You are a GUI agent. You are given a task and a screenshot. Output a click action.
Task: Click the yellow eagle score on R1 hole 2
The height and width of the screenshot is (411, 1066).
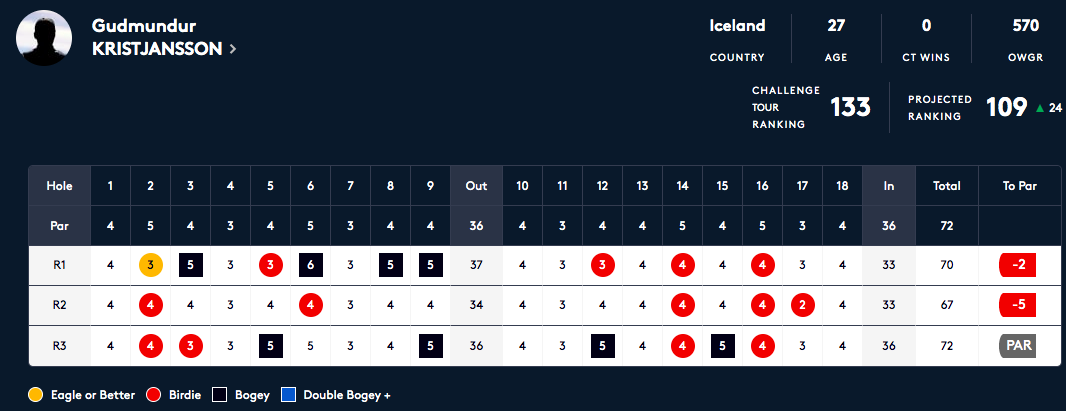pos(150,265)
